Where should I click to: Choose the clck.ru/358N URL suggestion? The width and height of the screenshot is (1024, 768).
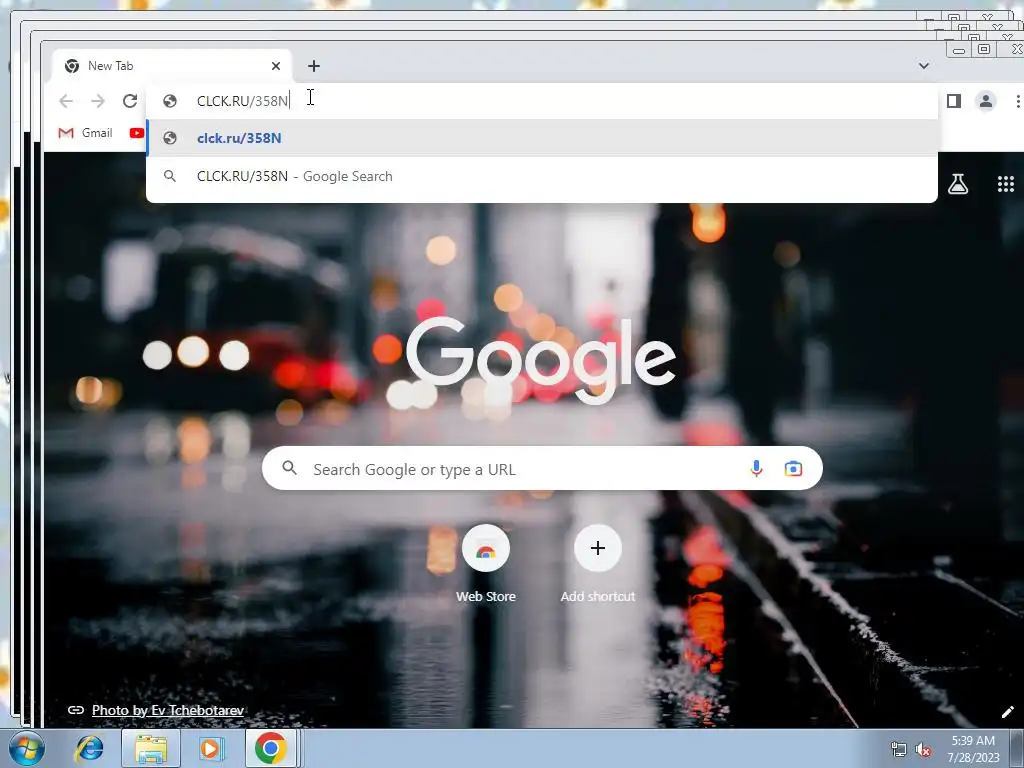pos(542,138)
